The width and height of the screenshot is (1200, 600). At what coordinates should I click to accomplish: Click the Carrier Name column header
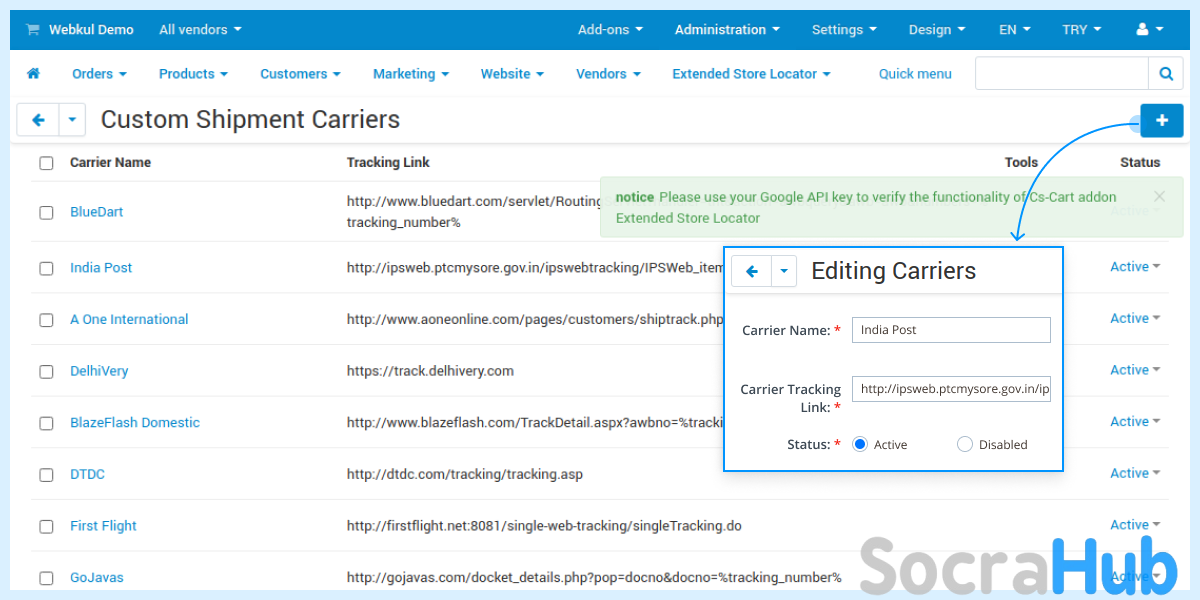point(110,163)
